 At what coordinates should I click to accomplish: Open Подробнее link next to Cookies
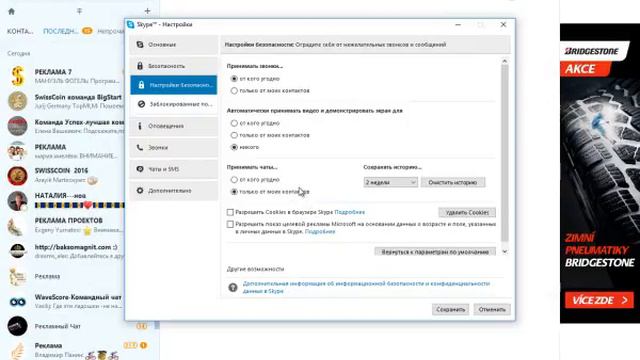point(349,212)
